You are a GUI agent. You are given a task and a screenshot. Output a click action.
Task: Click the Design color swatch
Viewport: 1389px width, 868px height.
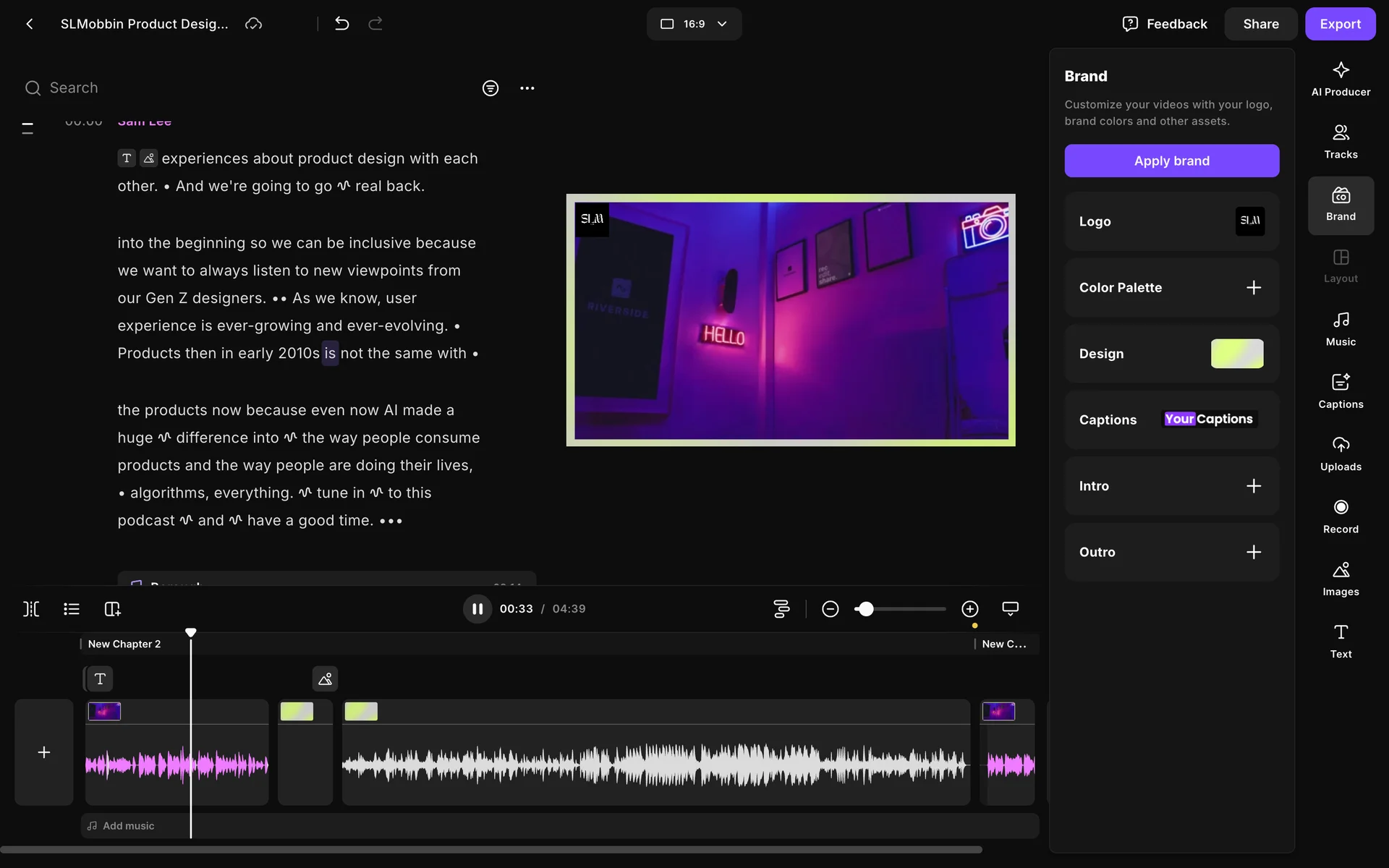pos(1236,354)
